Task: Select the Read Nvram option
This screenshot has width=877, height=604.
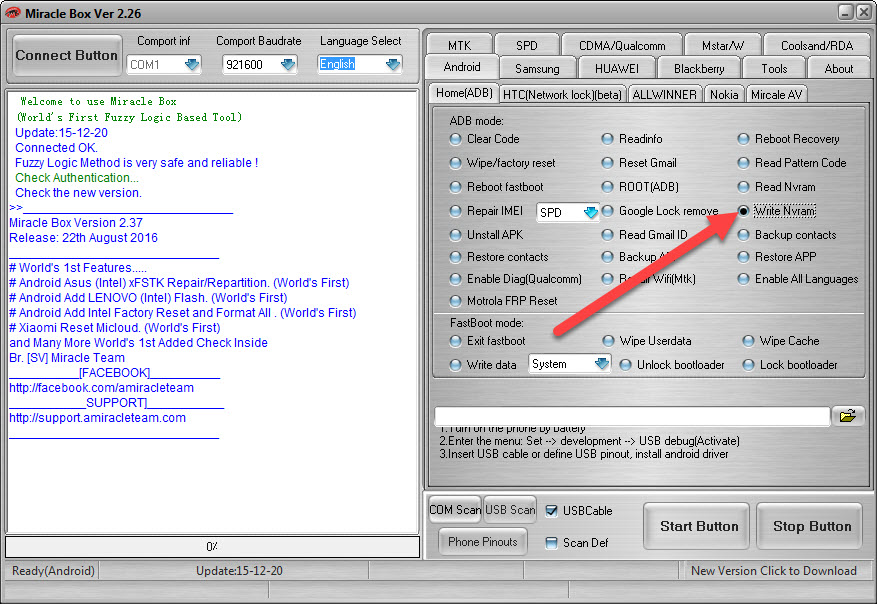Action: [x=743, y=187]
